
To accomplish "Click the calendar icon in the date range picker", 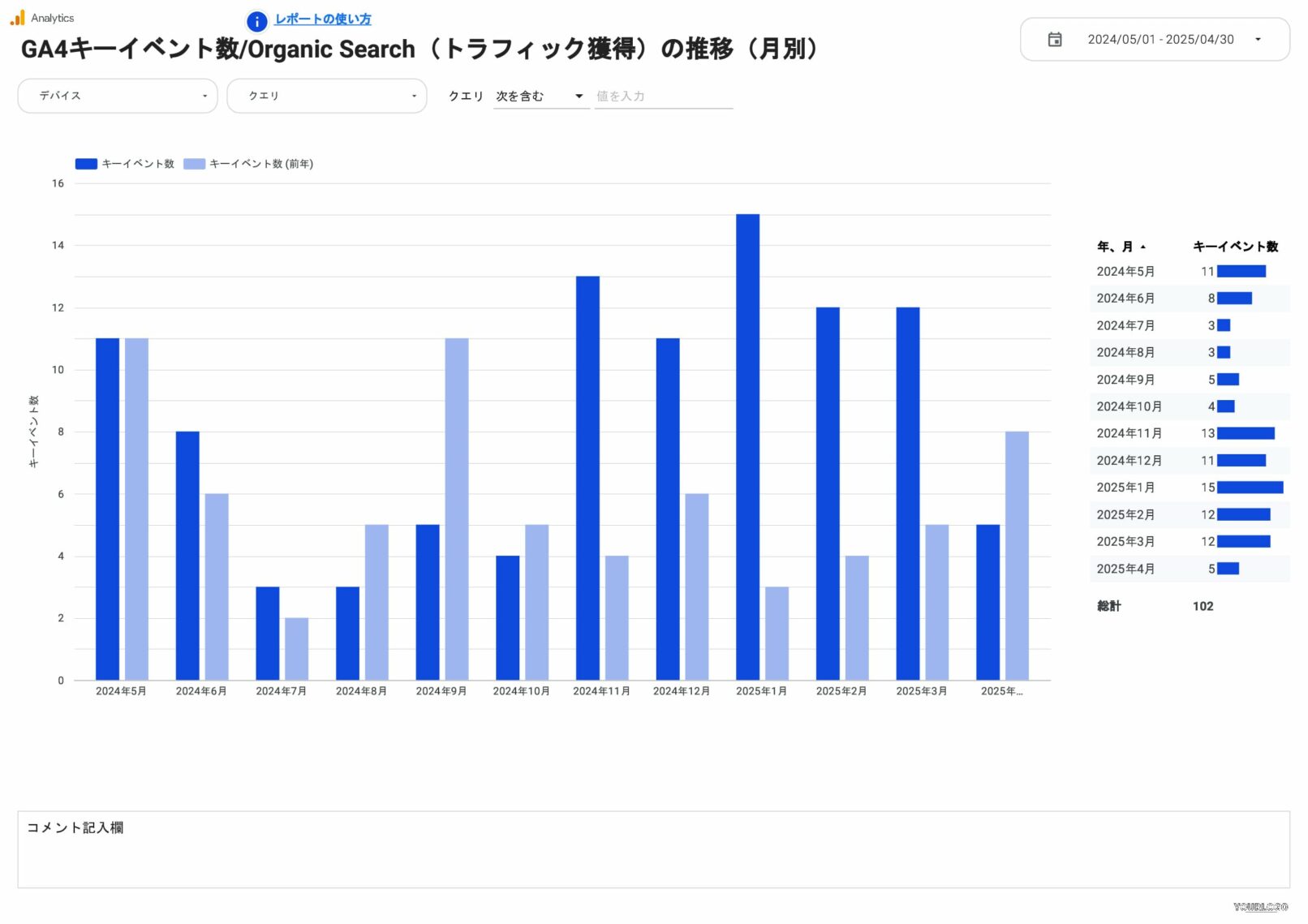I will [1056, 39].
